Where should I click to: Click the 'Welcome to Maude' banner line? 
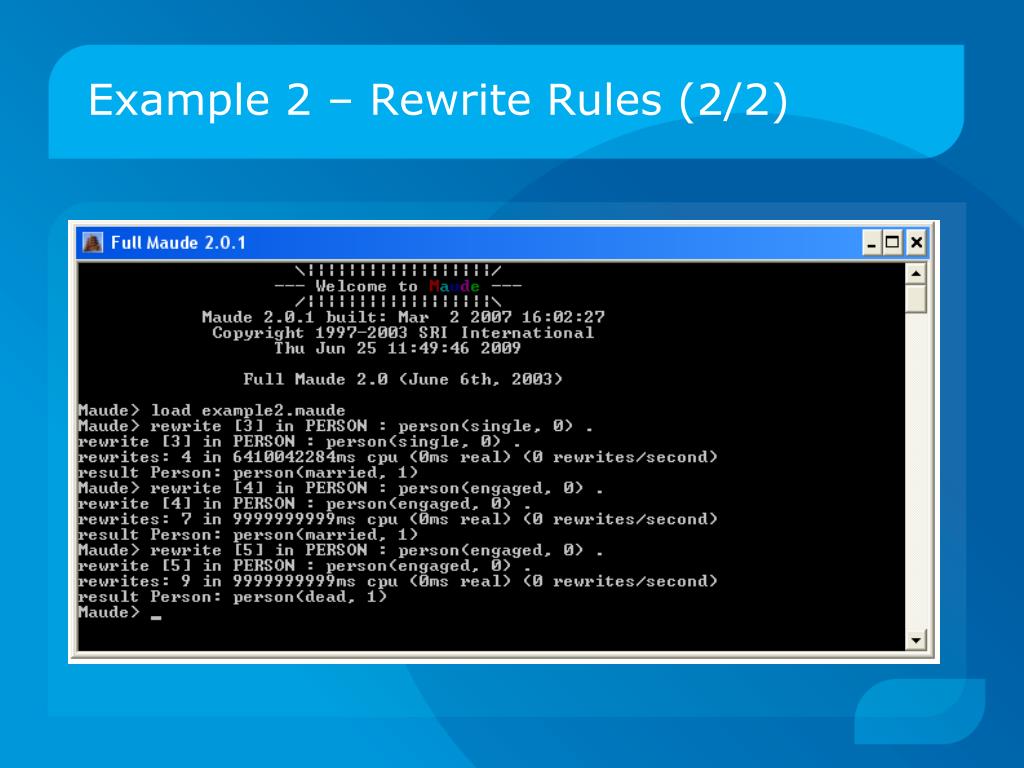pyautogui.click(x=398, y=286)
